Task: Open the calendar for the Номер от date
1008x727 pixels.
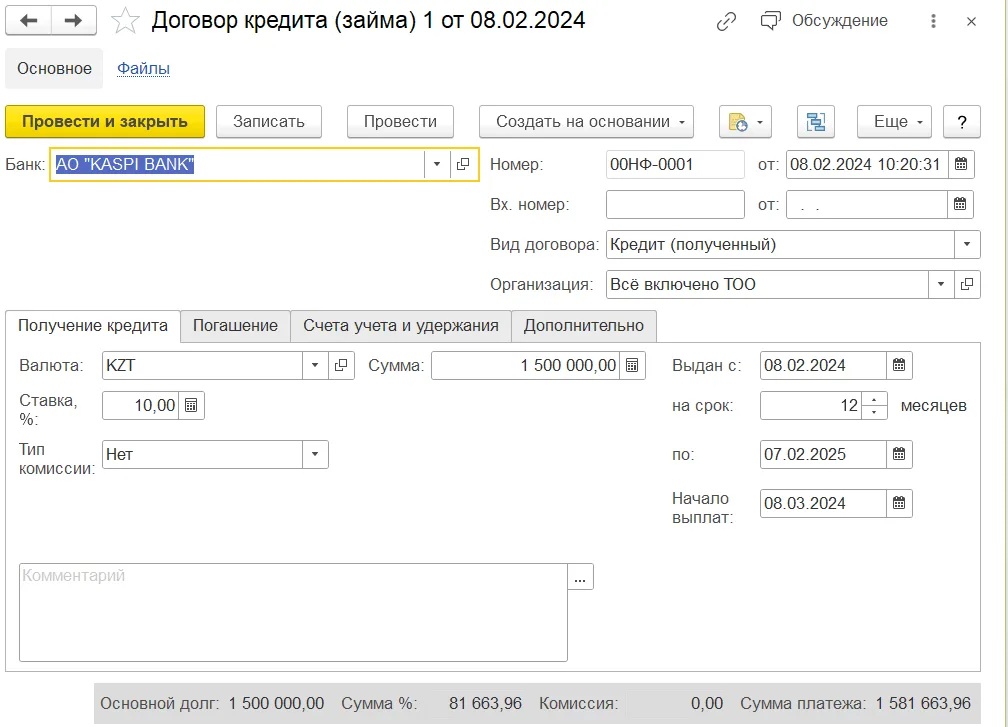Action: click(961, 165)
